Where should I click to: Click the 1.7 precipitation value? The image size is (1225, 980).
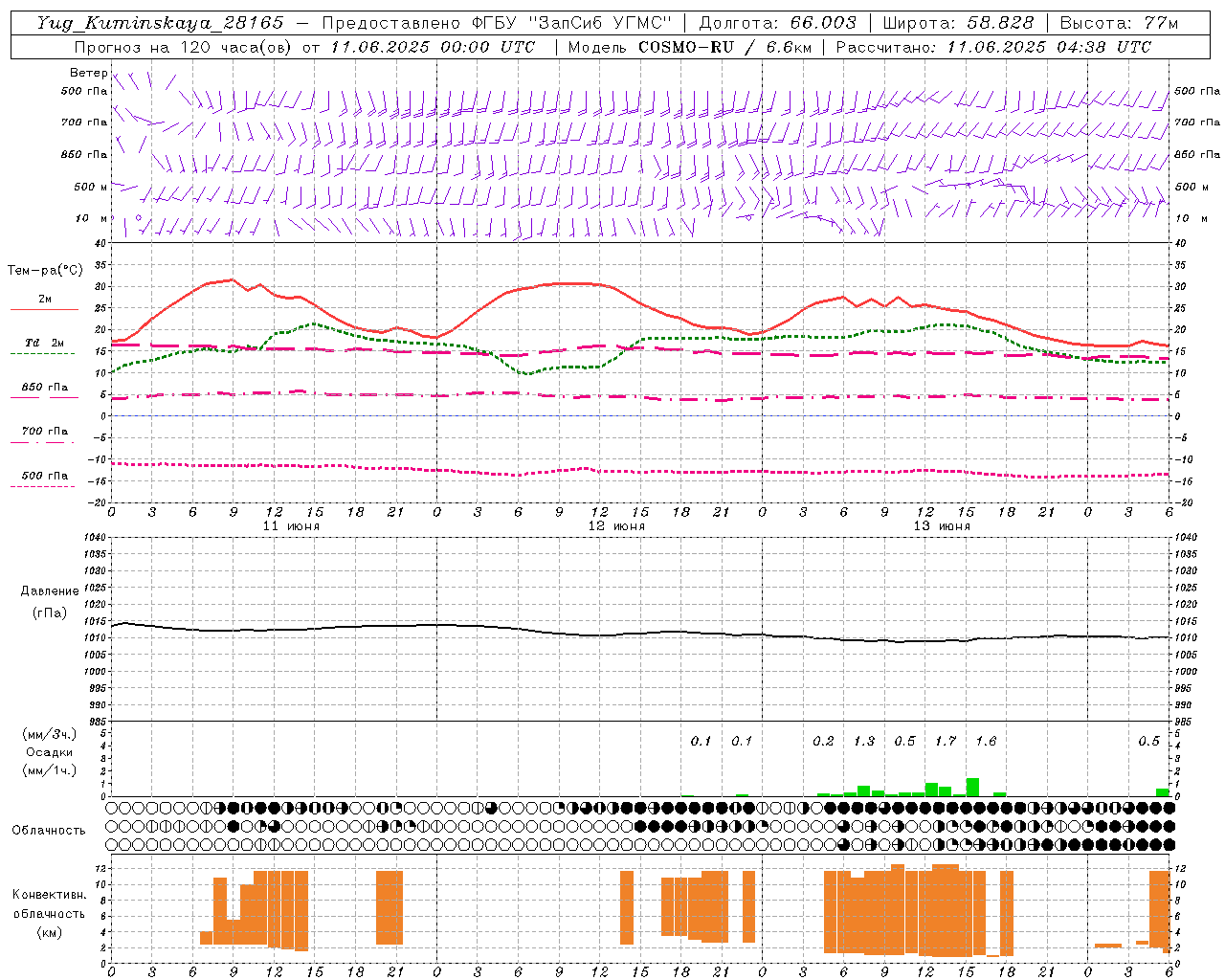point(946,741)
